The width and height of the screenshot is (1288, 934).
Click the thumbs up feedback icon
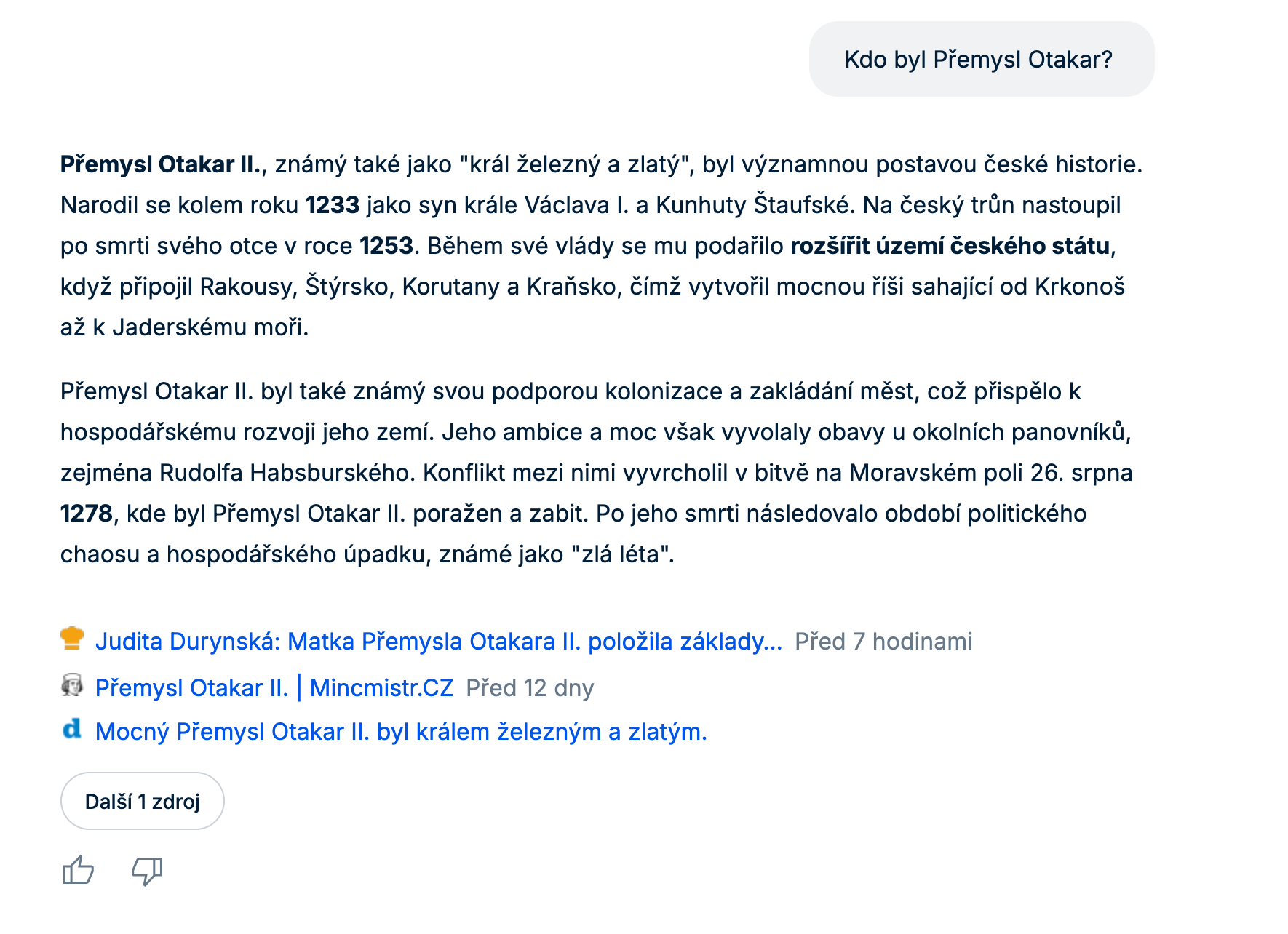coord(79,870)
